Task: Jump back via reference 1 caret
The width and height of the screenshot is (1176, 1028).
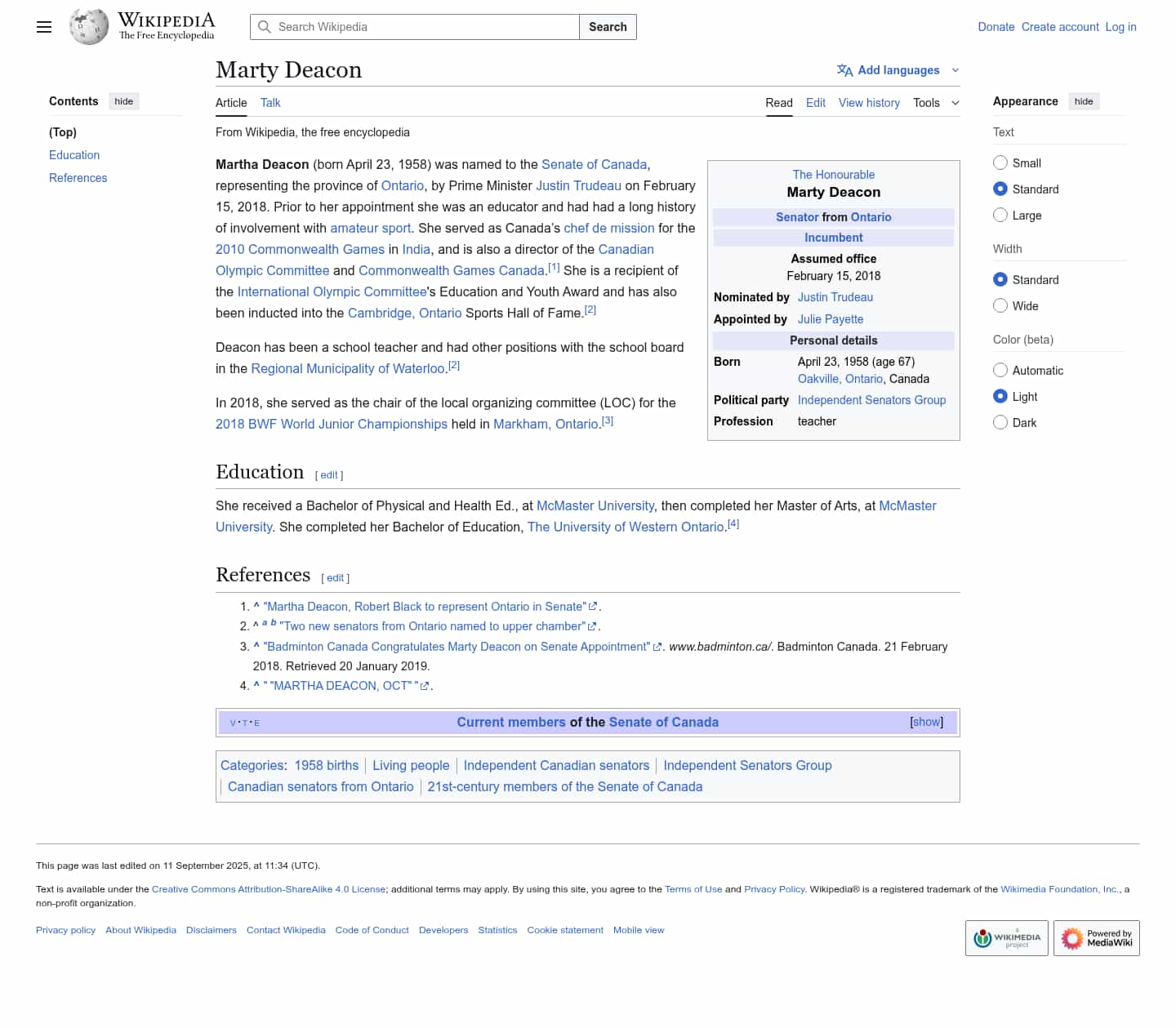Action: [x=256, y=607]
